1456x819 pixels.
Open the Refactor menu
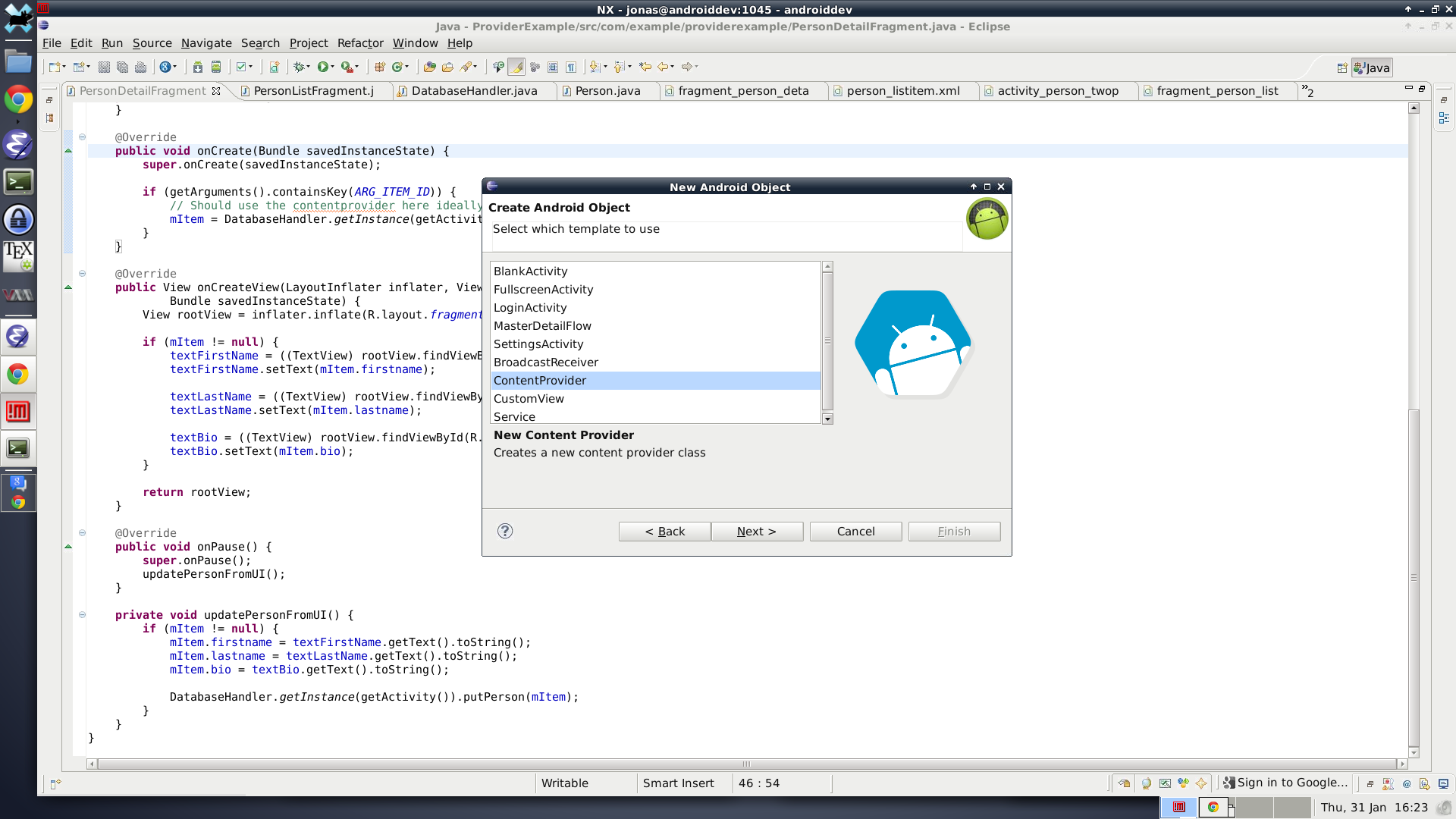coord(360,43)
